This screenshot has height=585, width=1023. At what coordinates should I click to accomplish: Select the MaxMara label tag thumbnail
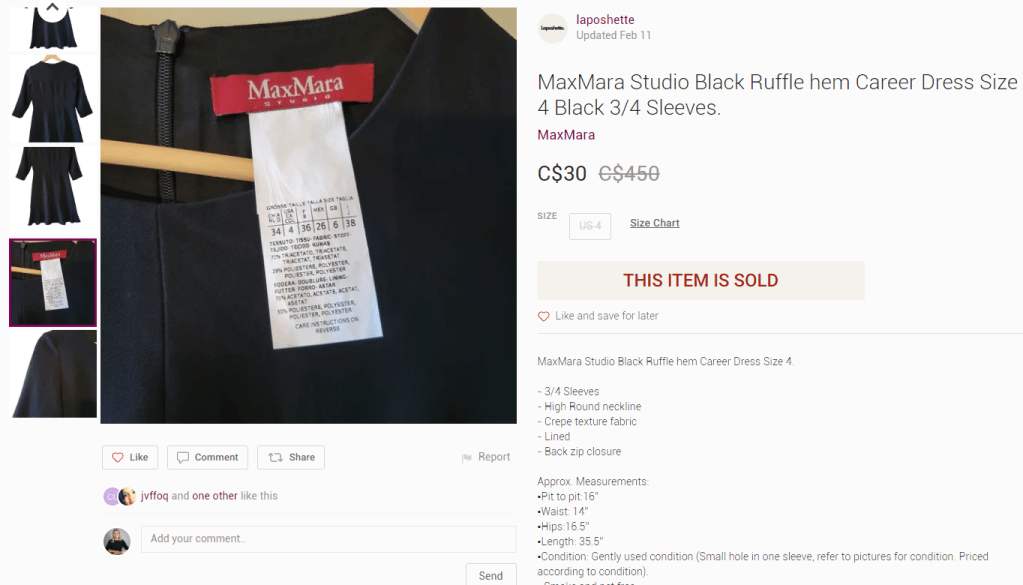pos(53,282)
